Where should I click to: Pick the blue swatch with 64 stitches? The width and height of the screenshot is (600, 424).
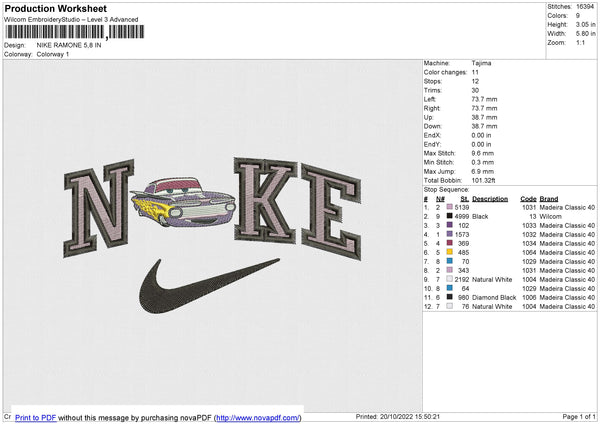(x=450, y=288)
